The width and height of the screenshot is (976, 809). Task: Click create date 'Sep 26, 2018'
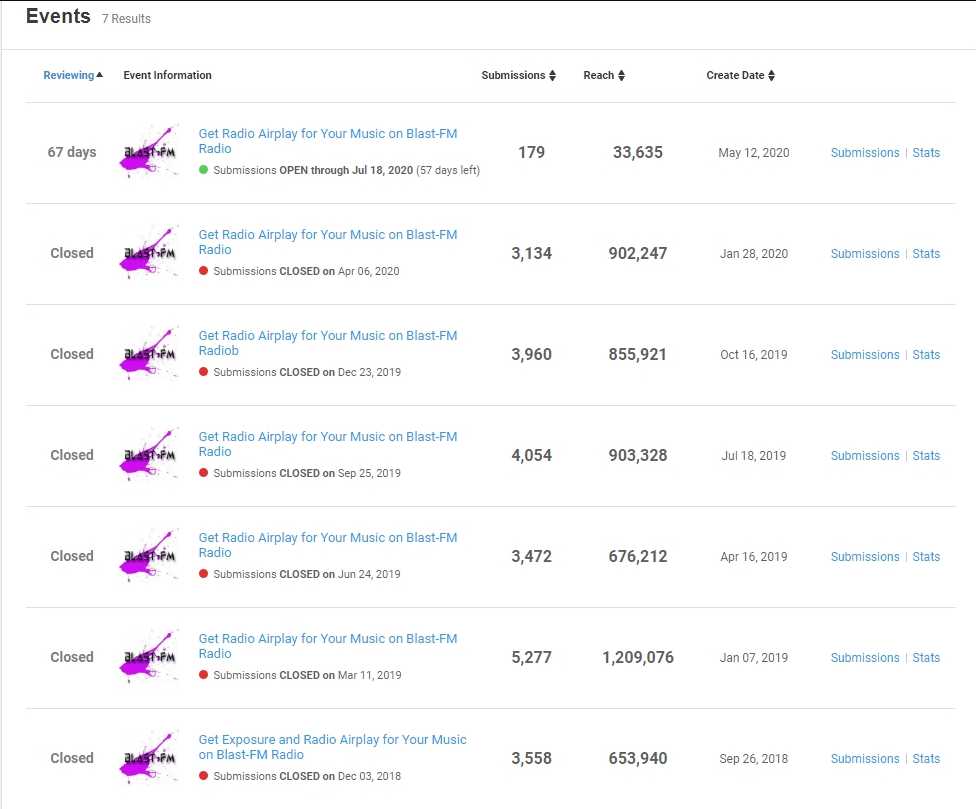[753, 759]
